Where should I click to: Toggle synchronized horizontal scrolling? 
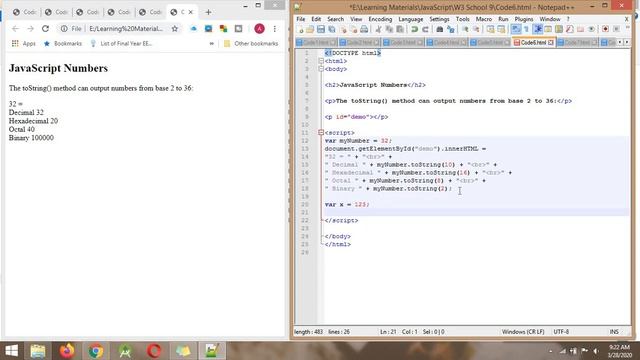coord(501,29)
